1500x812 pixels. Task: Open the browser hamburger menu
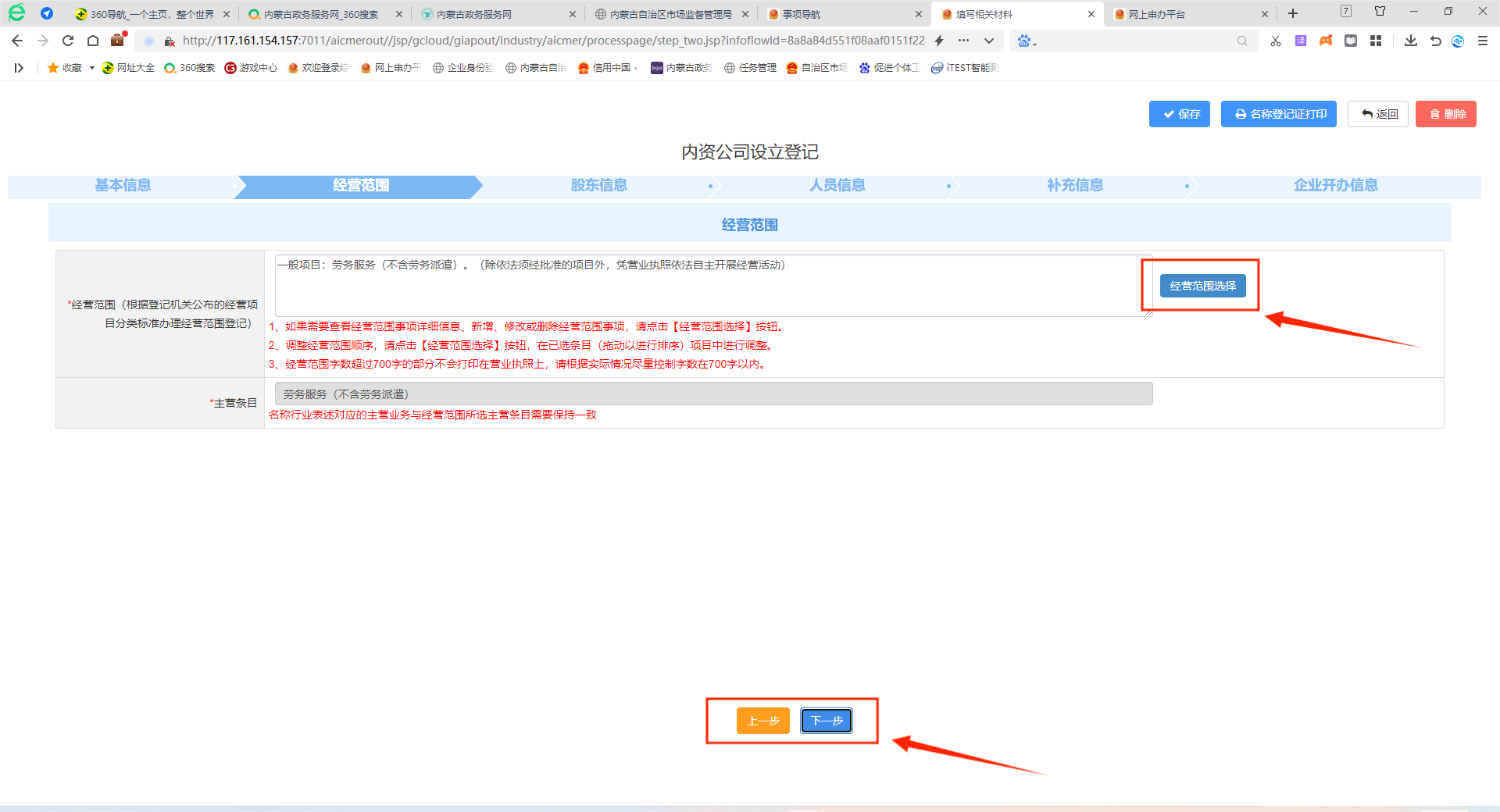pyautogui.click(x=1483, y=41)
